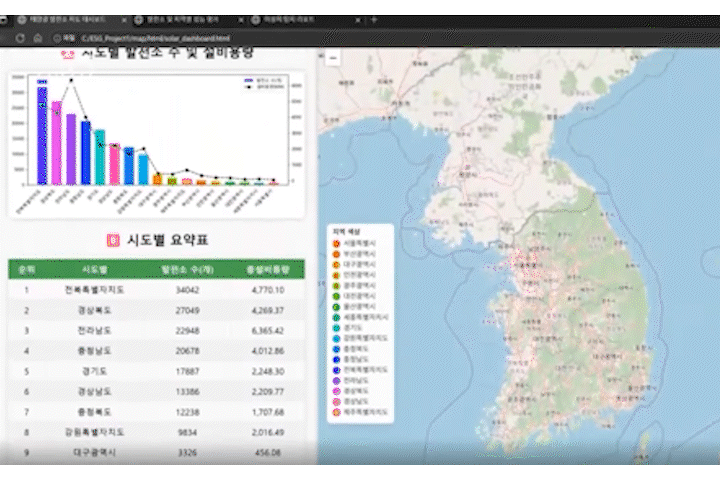Click the capacity cell 6,365.42

click(268, 331)
